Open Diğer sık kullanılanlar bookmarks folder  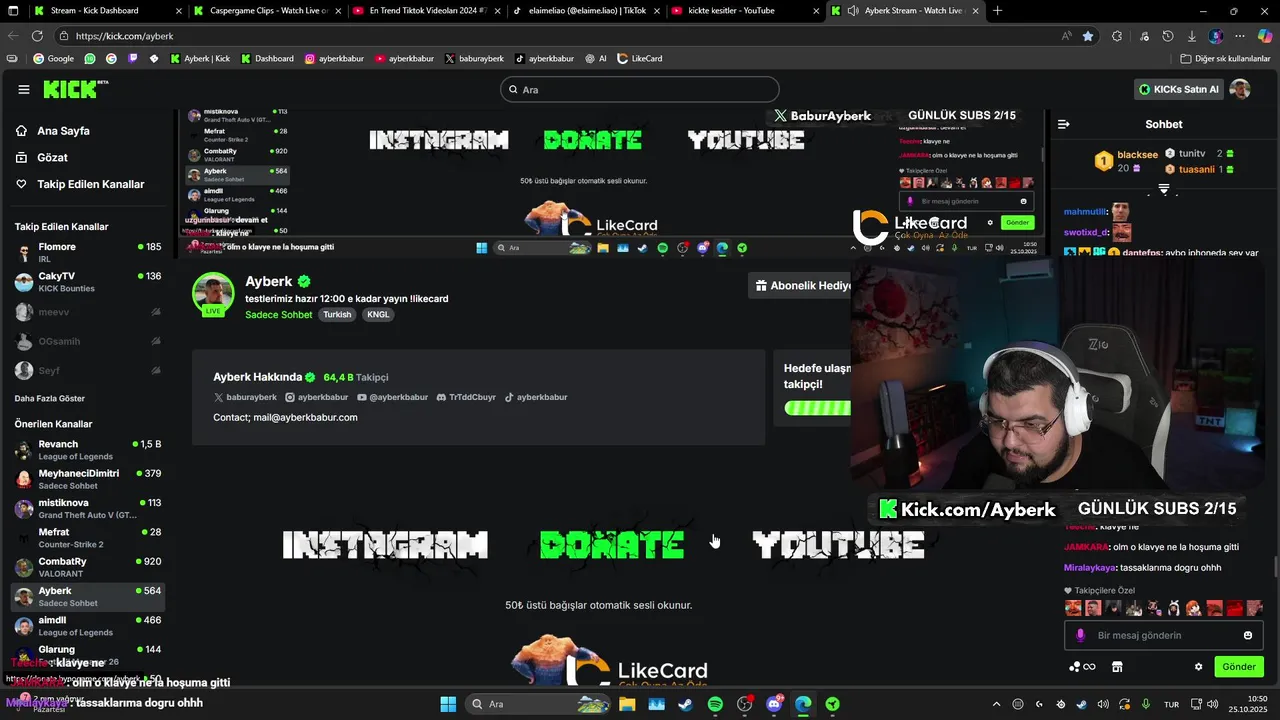1225,59
